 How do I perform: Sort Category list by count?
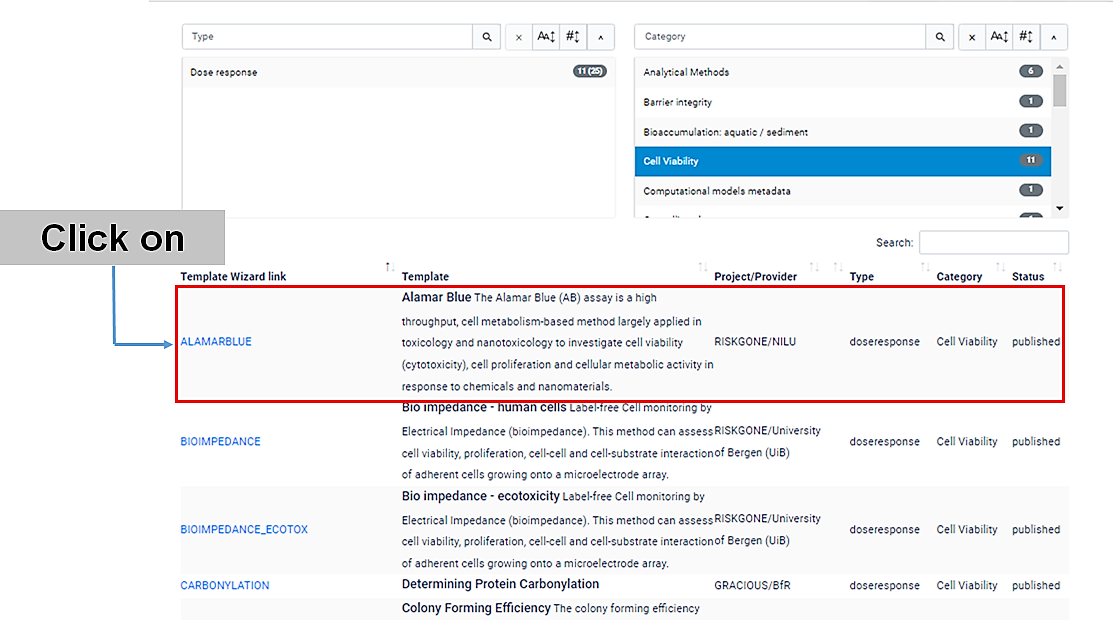[x=1026, y=37]
